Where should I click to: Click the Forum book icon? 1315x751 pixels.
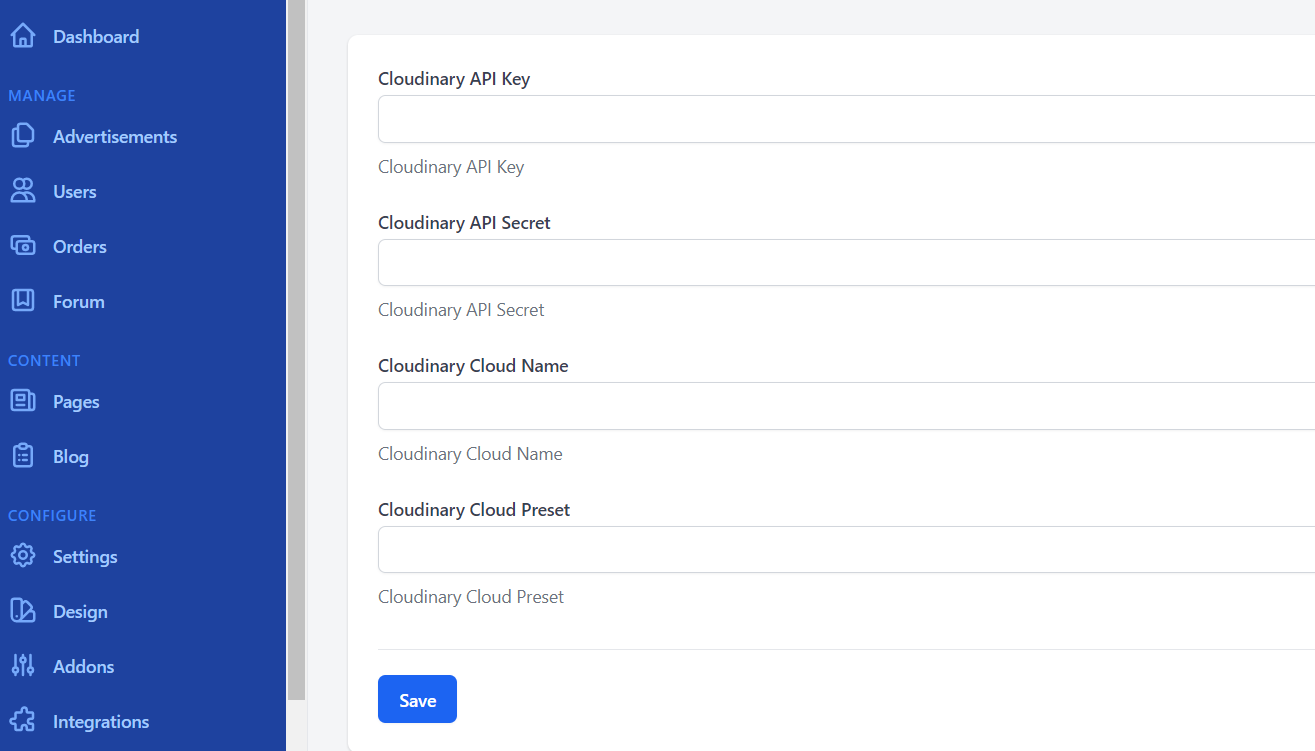pyautogui.click(x=22, y=301)
